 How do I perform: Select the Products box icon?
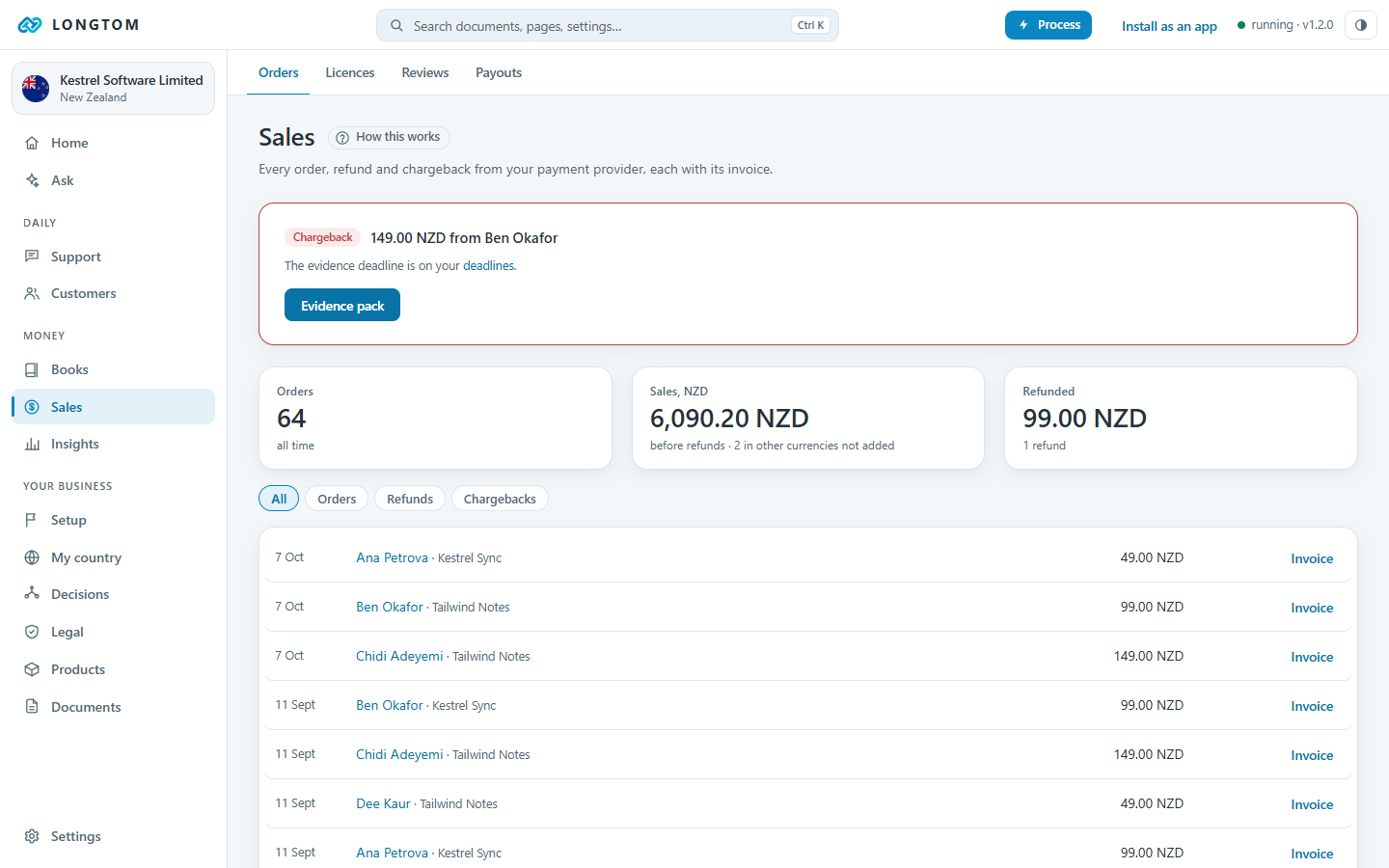click(32, 669)
